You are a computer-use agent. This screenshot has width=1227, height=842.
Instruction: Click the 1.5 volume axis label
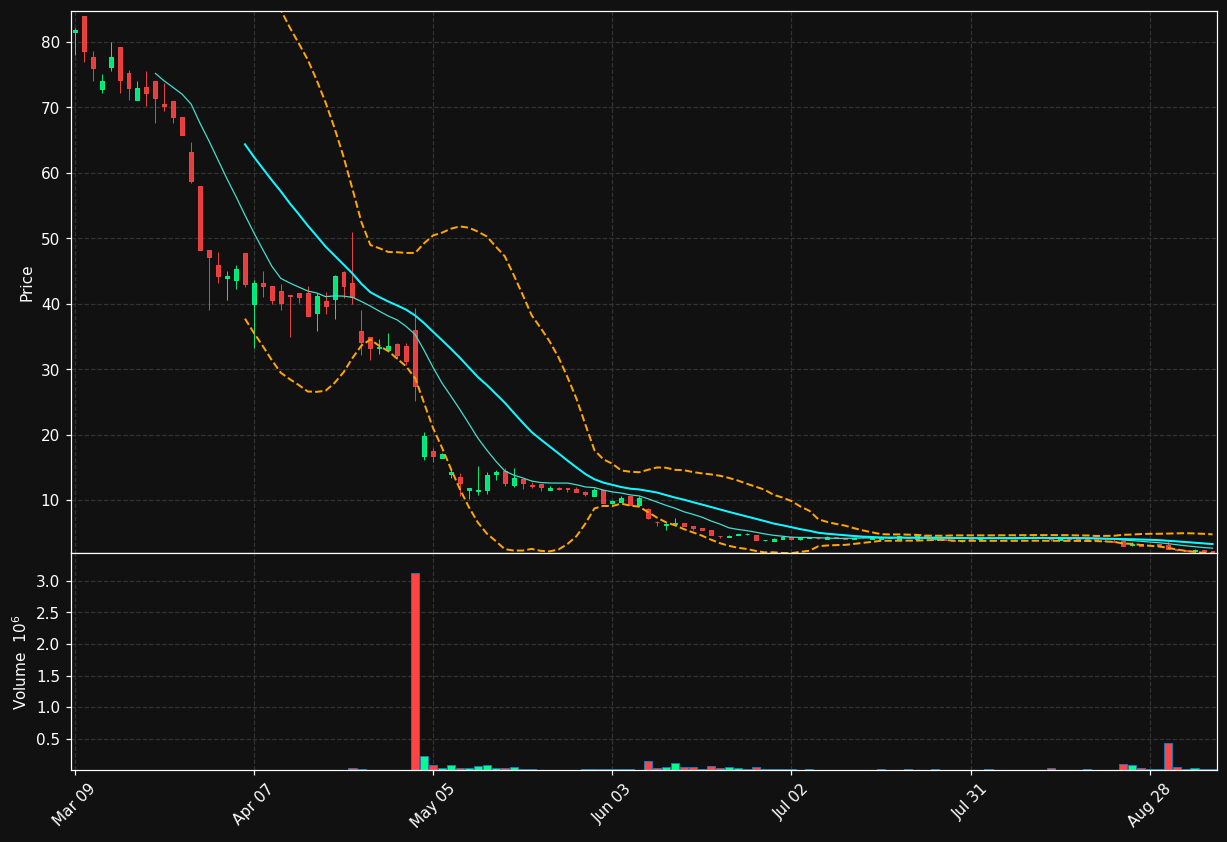tap(50, 677)
